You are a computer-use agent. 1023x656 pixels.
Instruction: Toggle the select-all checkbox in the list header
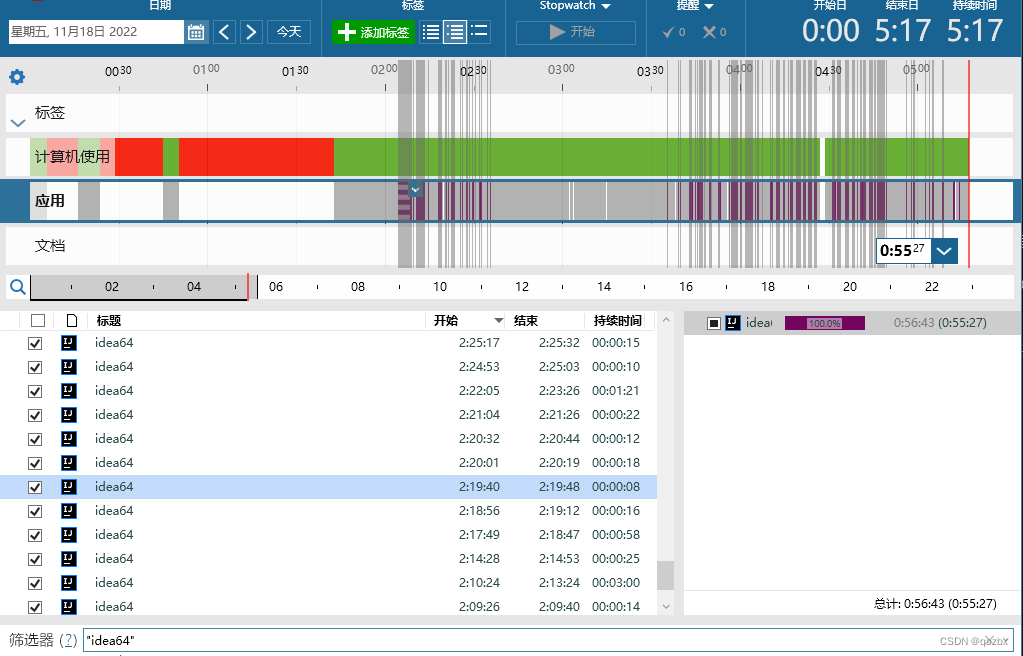tap(38, 320)
